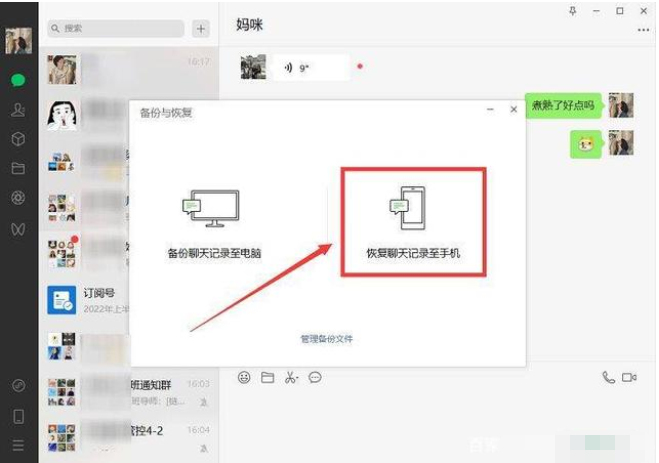
Task: Open the emoji picker in chat toolbar
Action: click(244, 377)
